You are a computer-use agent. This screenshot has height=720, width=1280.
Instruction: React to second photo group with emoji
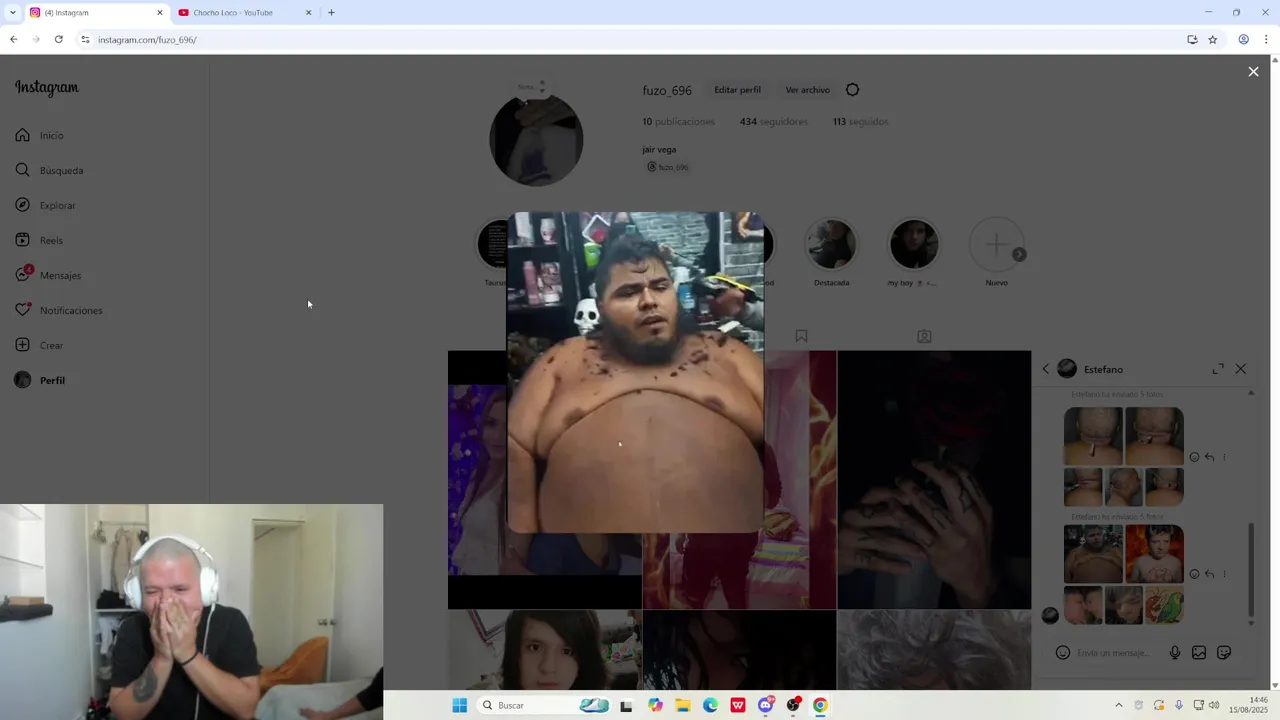[1194, 574]
